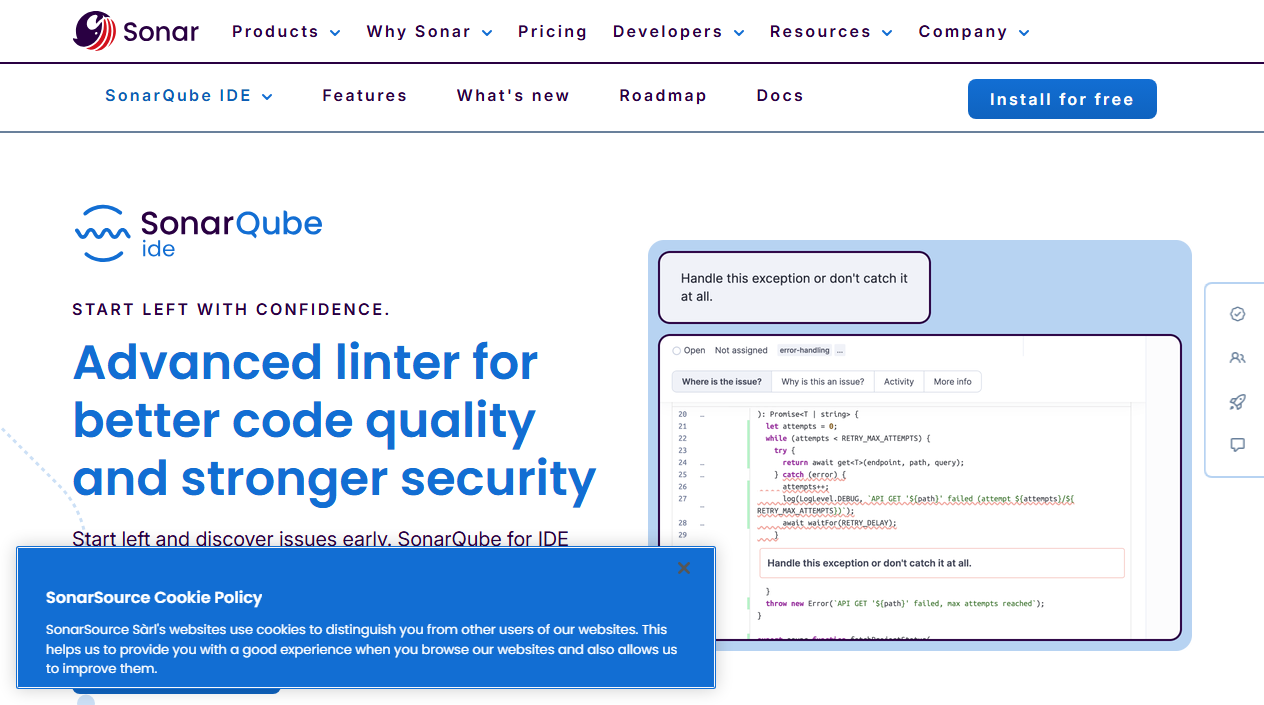The height and width of the screenshot is (705, 1264).
Task: Click the Sonar logo in header
Action: pyautogui.click(x=136, y=31)
